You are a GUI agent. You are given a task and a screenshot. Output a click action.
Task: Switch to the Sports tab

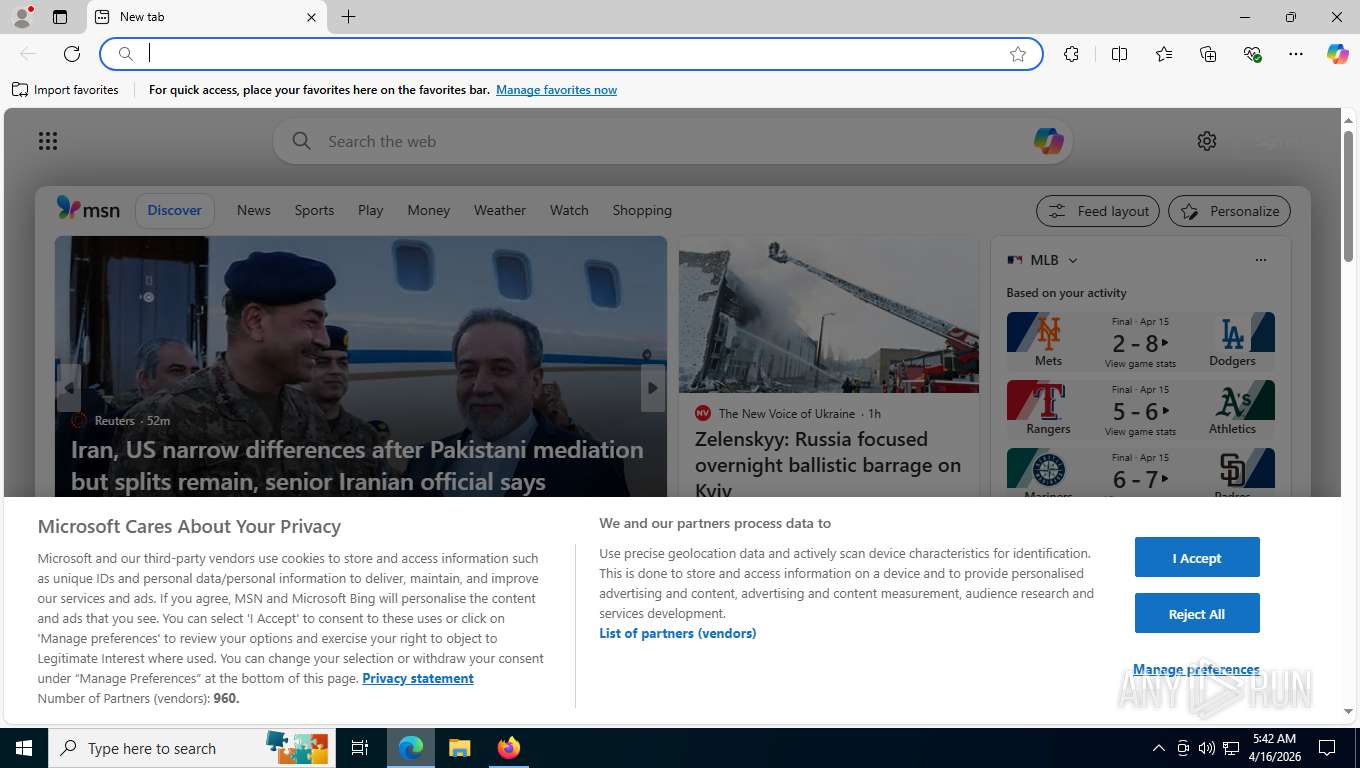click(x=314, y=210)
